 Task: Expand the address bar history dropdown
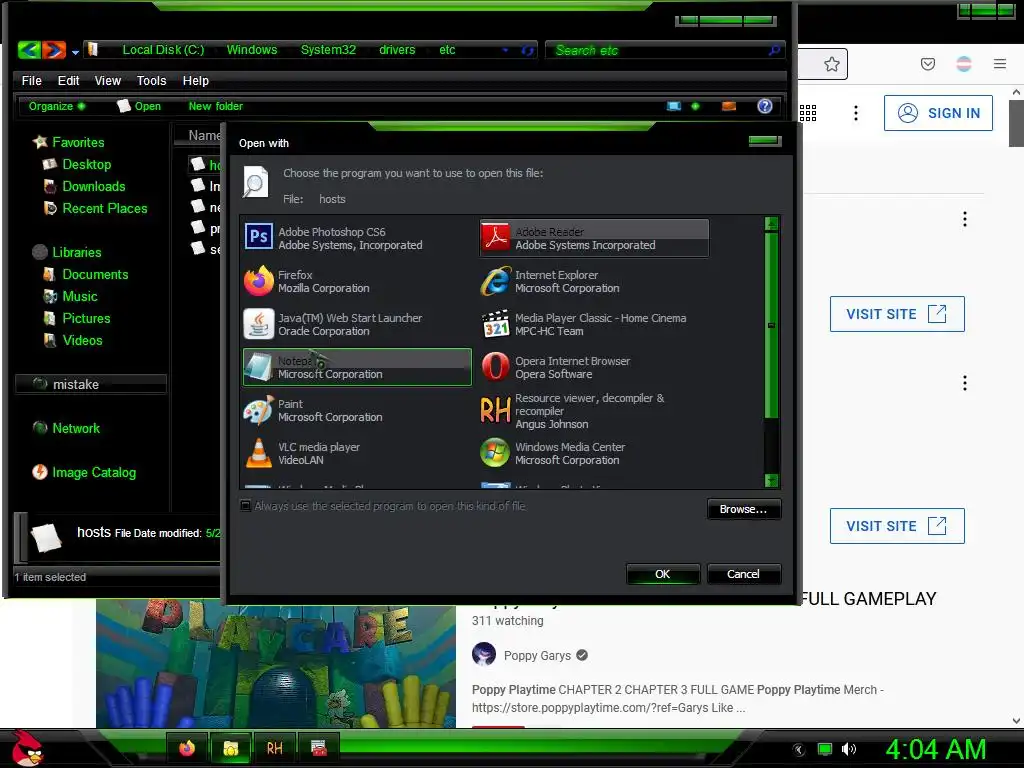click(x=505, y=50)
